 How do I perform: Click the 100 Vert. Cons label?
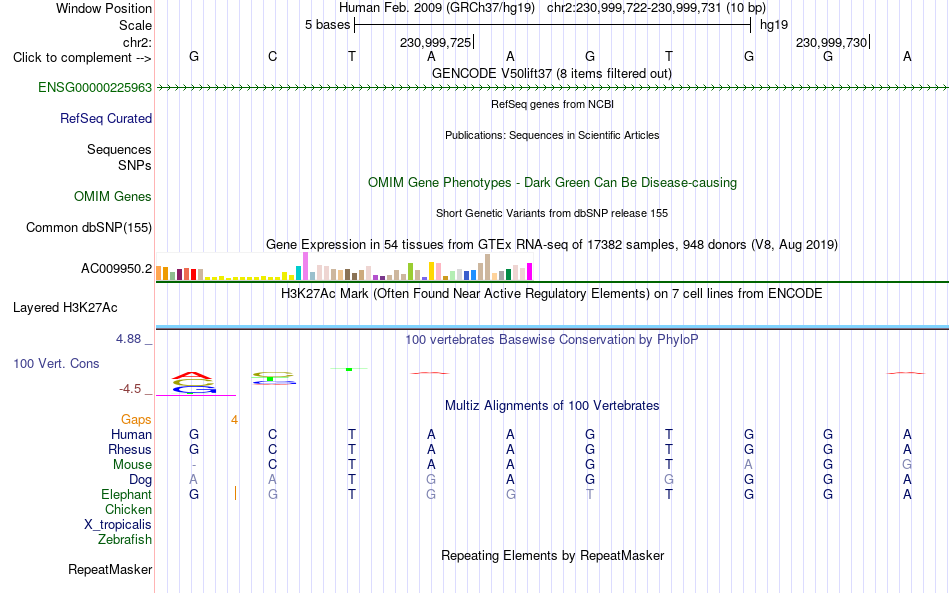click(x=56, y=363)
